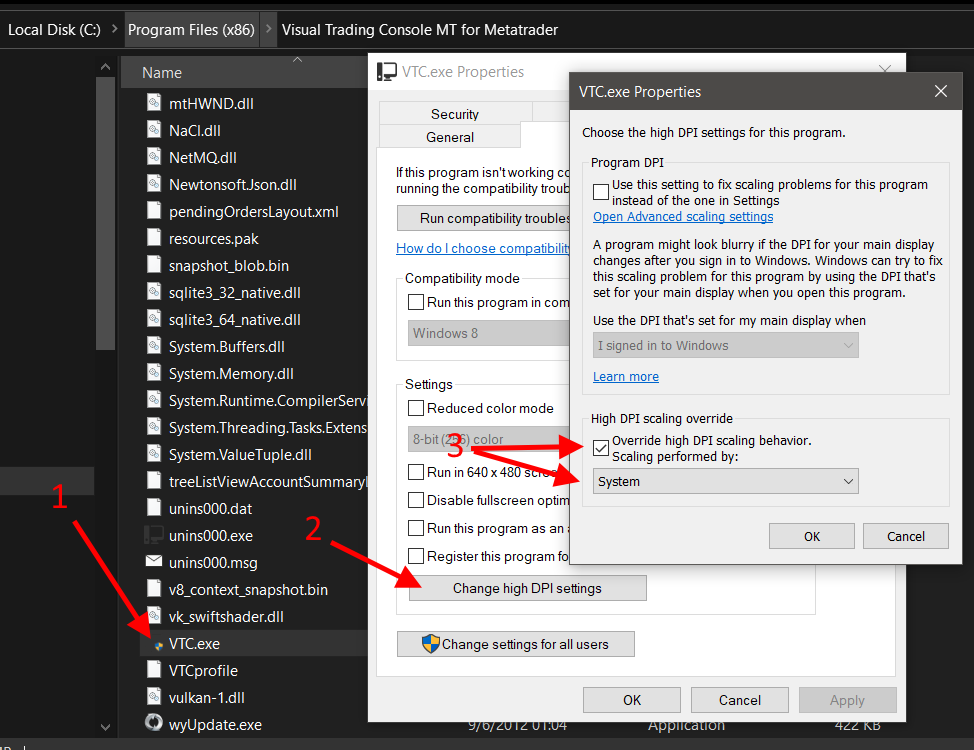Check Disable fullscreen optimizations
The width and height of the screenshot is (974, 750).
[x=416, y=500]
